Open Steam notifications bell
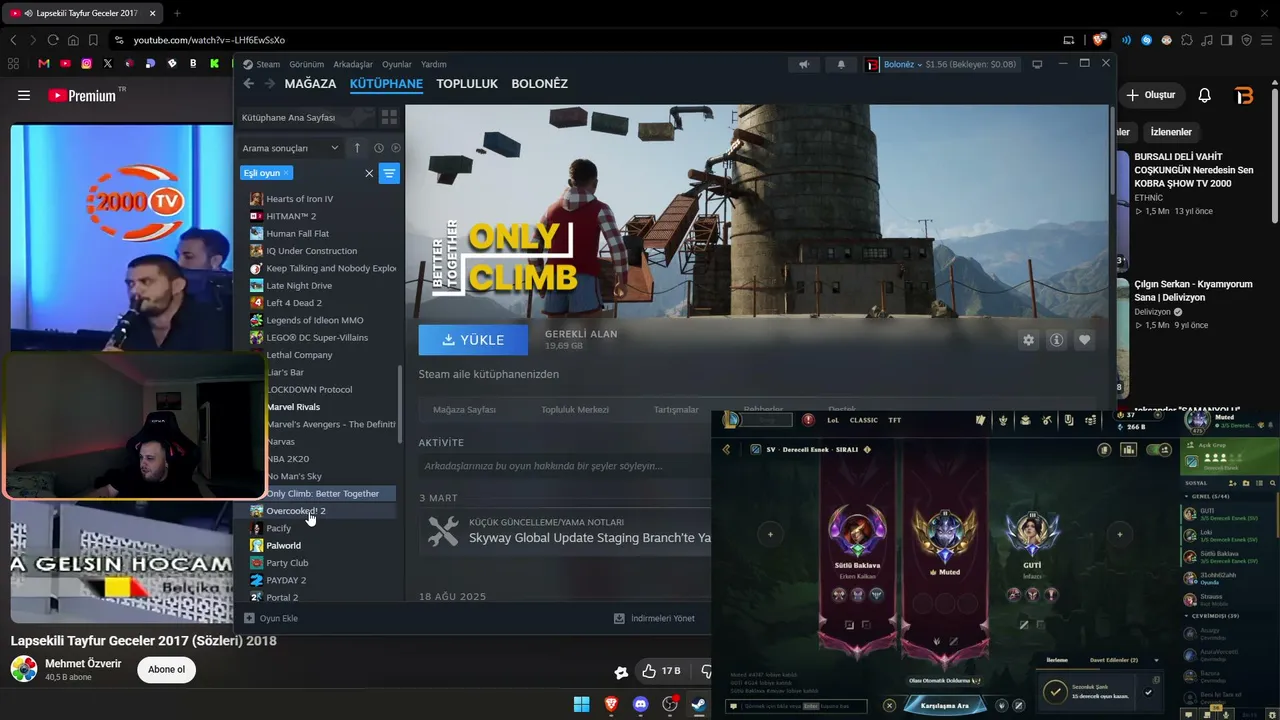1280x720 pixels. 841,64
